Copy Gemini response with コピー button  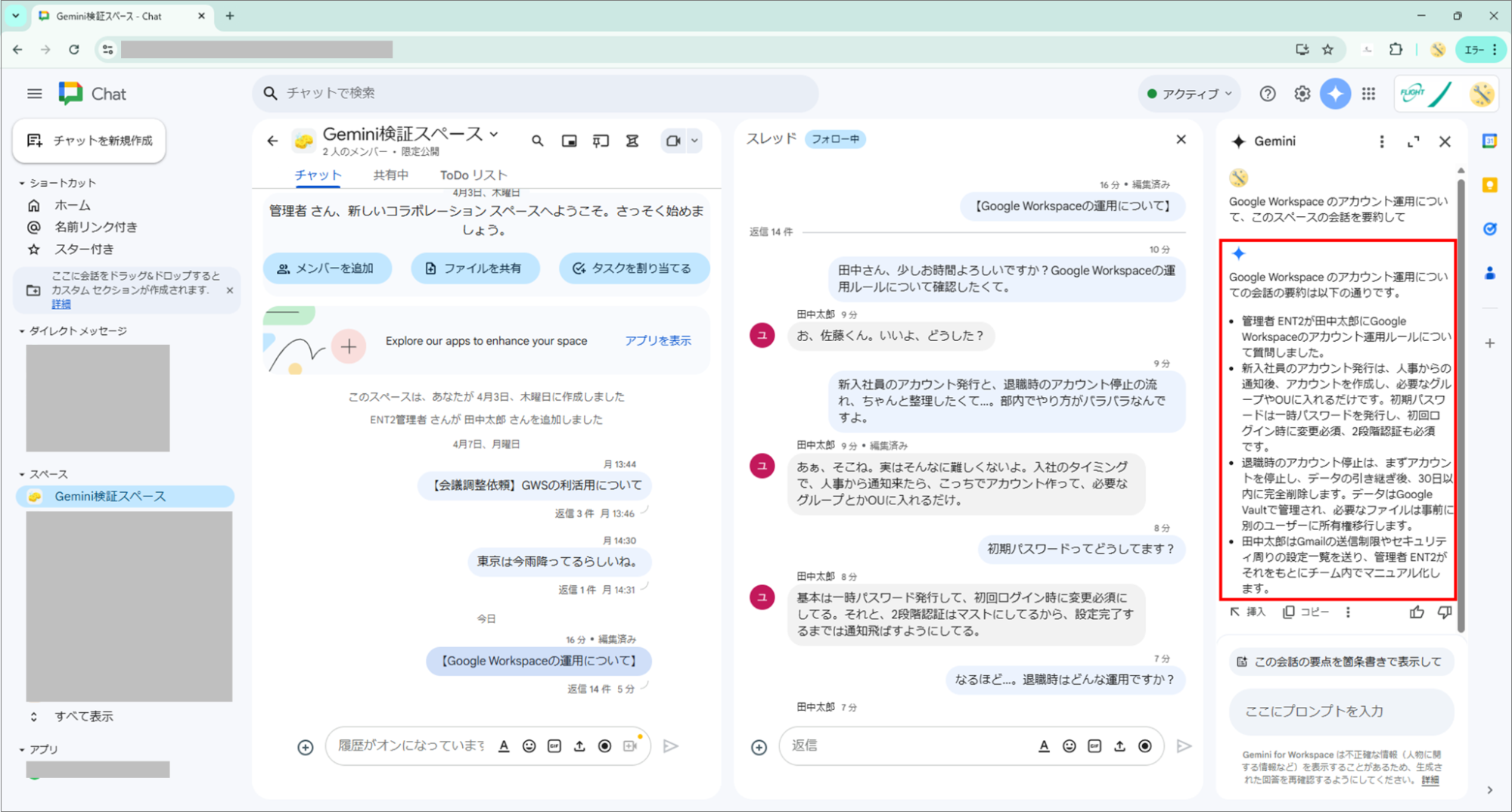pyautogui.click(x=1306, y=612)
